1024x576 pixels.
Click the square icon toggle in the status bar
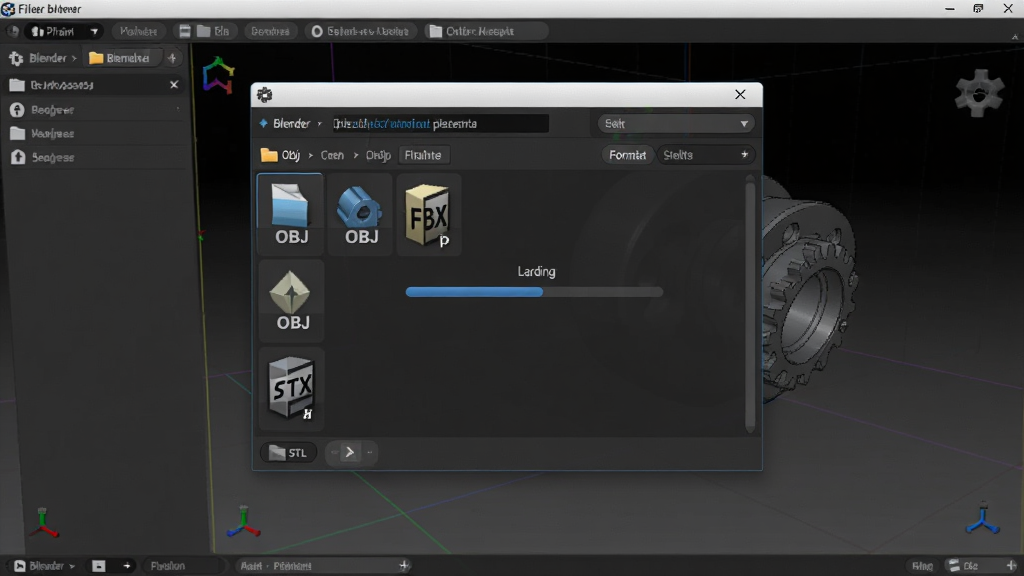click(99, 566)
